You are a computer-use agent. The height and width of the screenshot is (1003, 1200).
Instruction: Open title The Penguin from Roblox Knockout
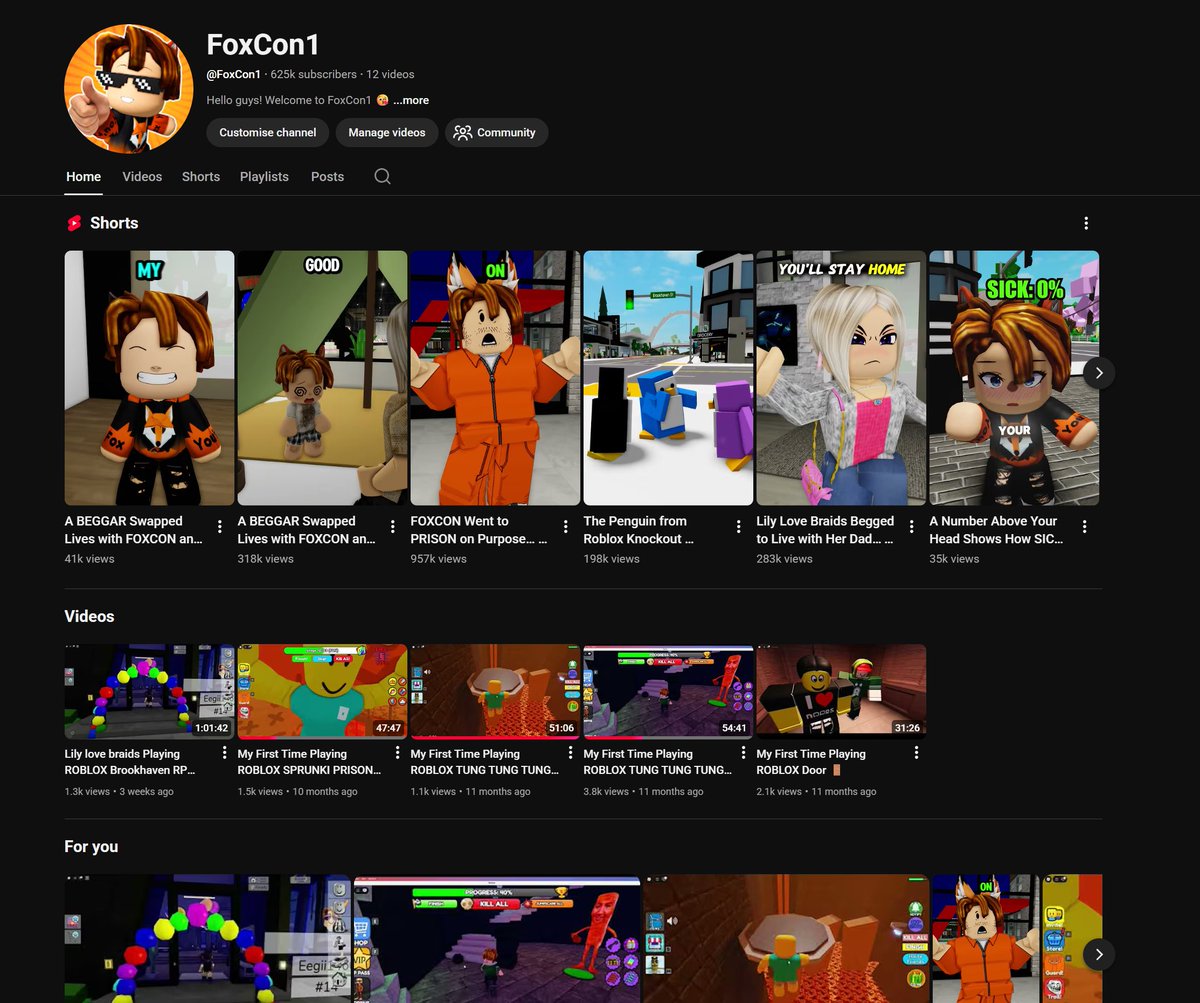(639, 530)
